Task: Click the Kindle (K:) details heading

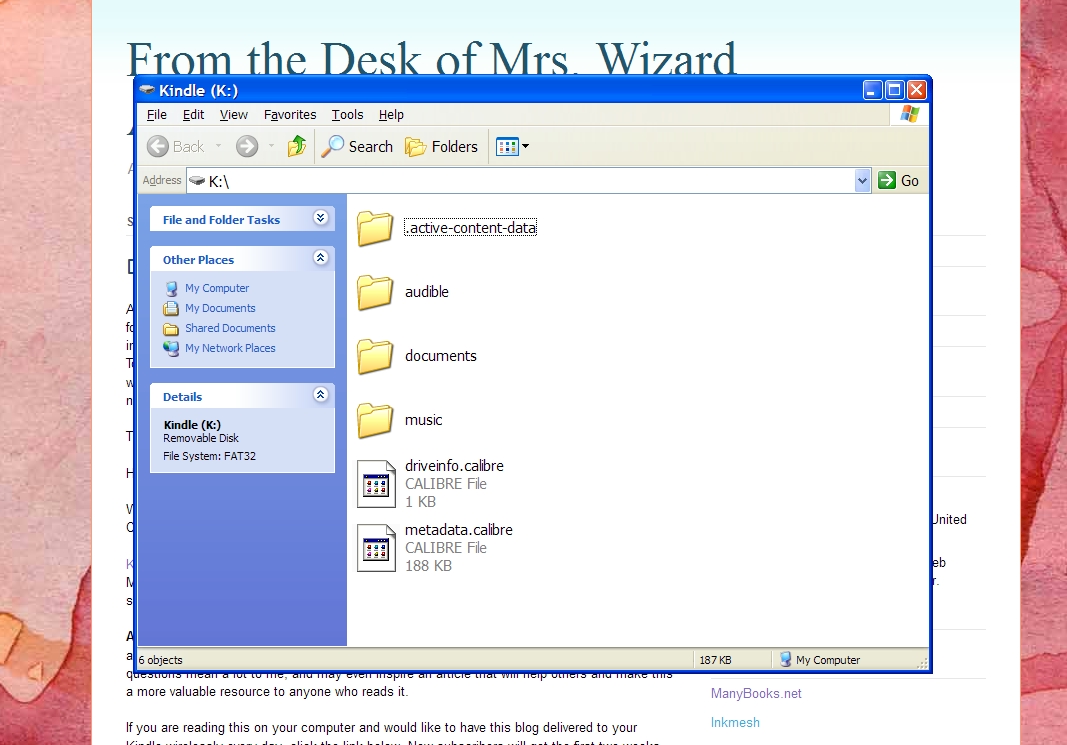Action: [x=192, y=424]
